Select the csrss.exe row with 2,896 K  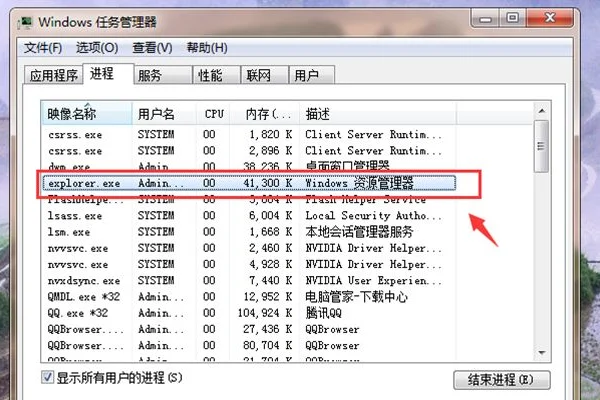[x=249, y=150]
